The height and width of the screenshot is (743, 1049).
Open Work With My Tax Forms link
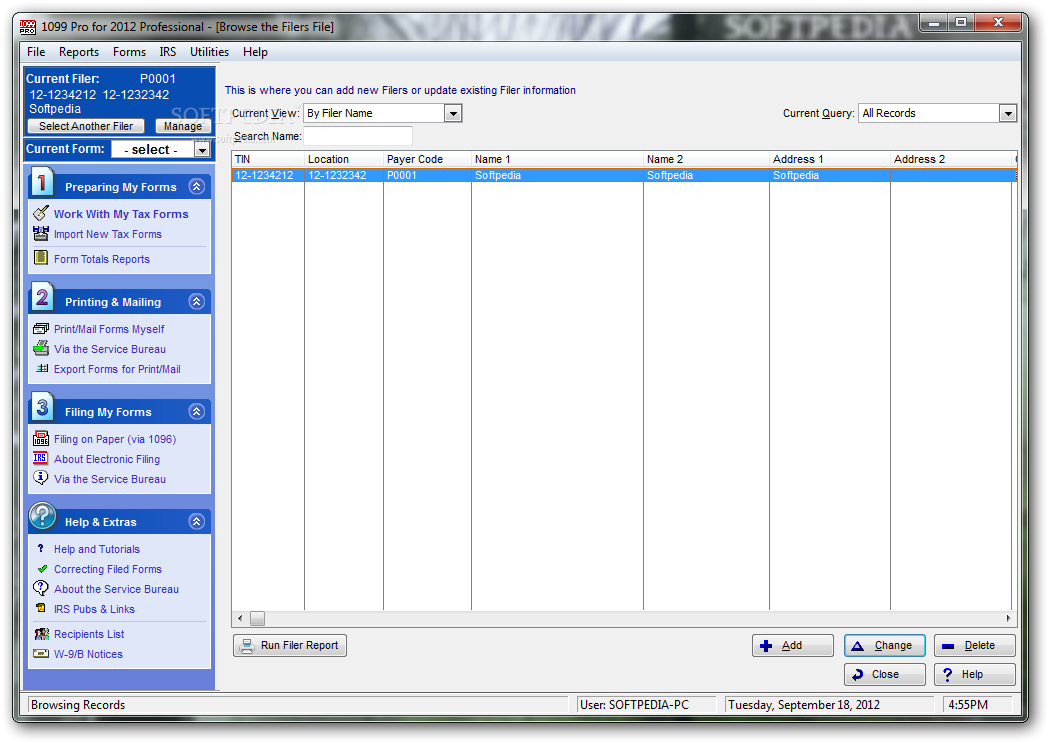(121, 214)
